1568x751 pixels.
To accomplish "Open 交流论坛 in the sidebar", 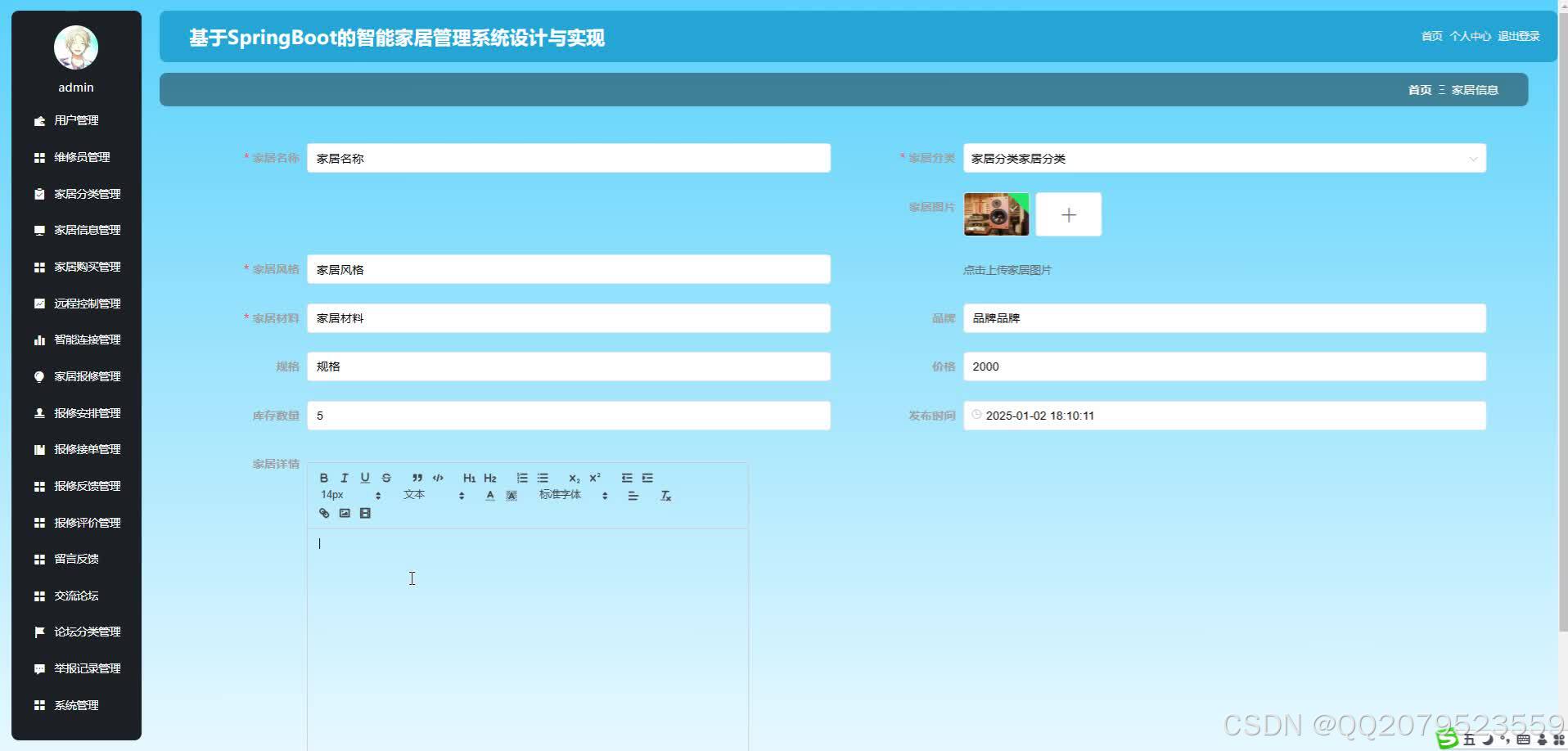I will coord(76,596).
